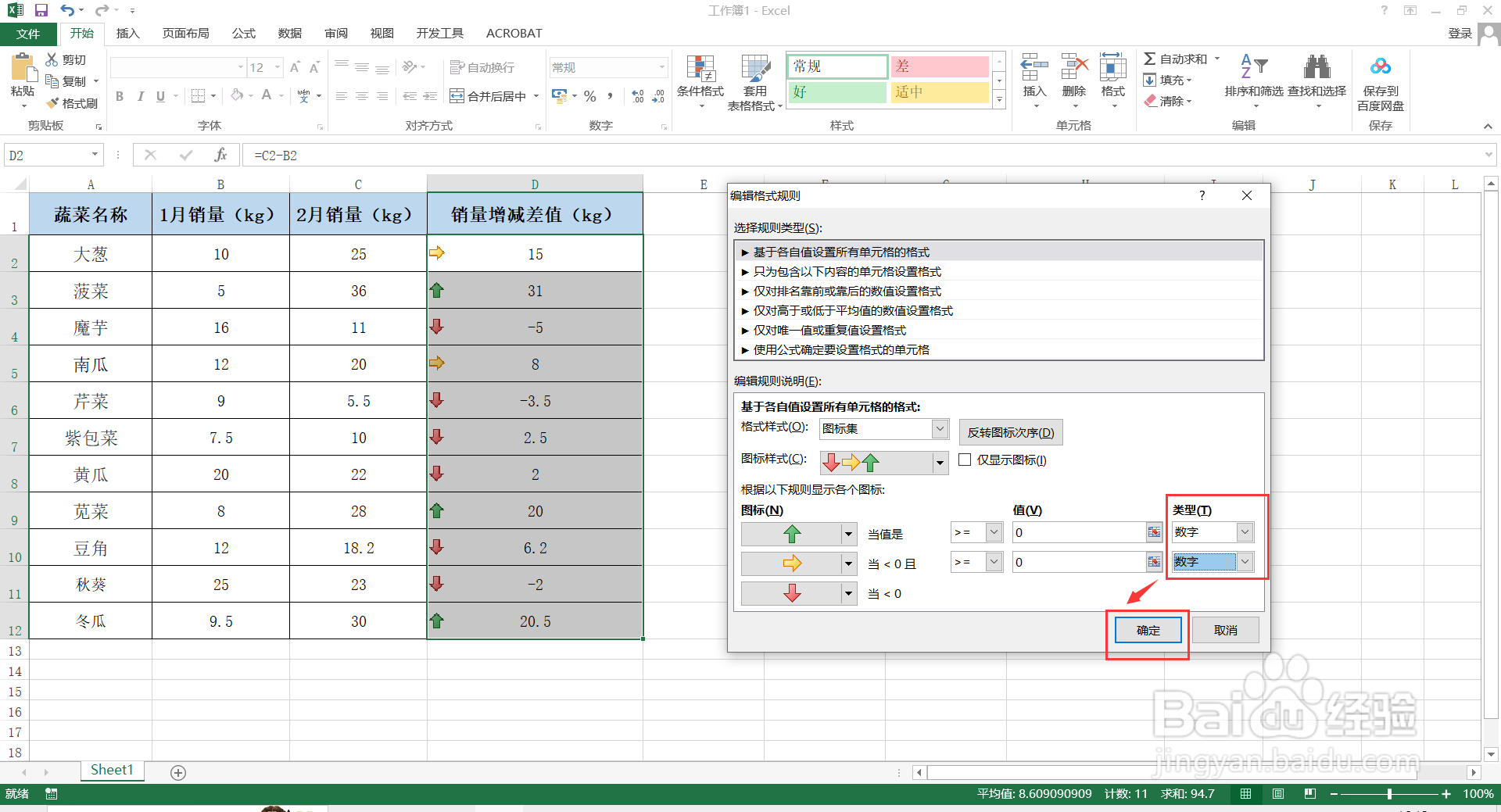
Task: Click the Increase font size icon
Action: 295,68
